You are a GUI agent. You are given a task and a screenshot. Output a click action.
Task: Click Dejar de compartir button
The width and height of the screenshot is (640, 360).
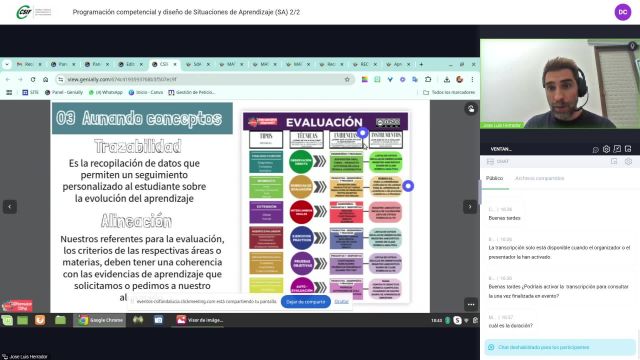[306, 302]
